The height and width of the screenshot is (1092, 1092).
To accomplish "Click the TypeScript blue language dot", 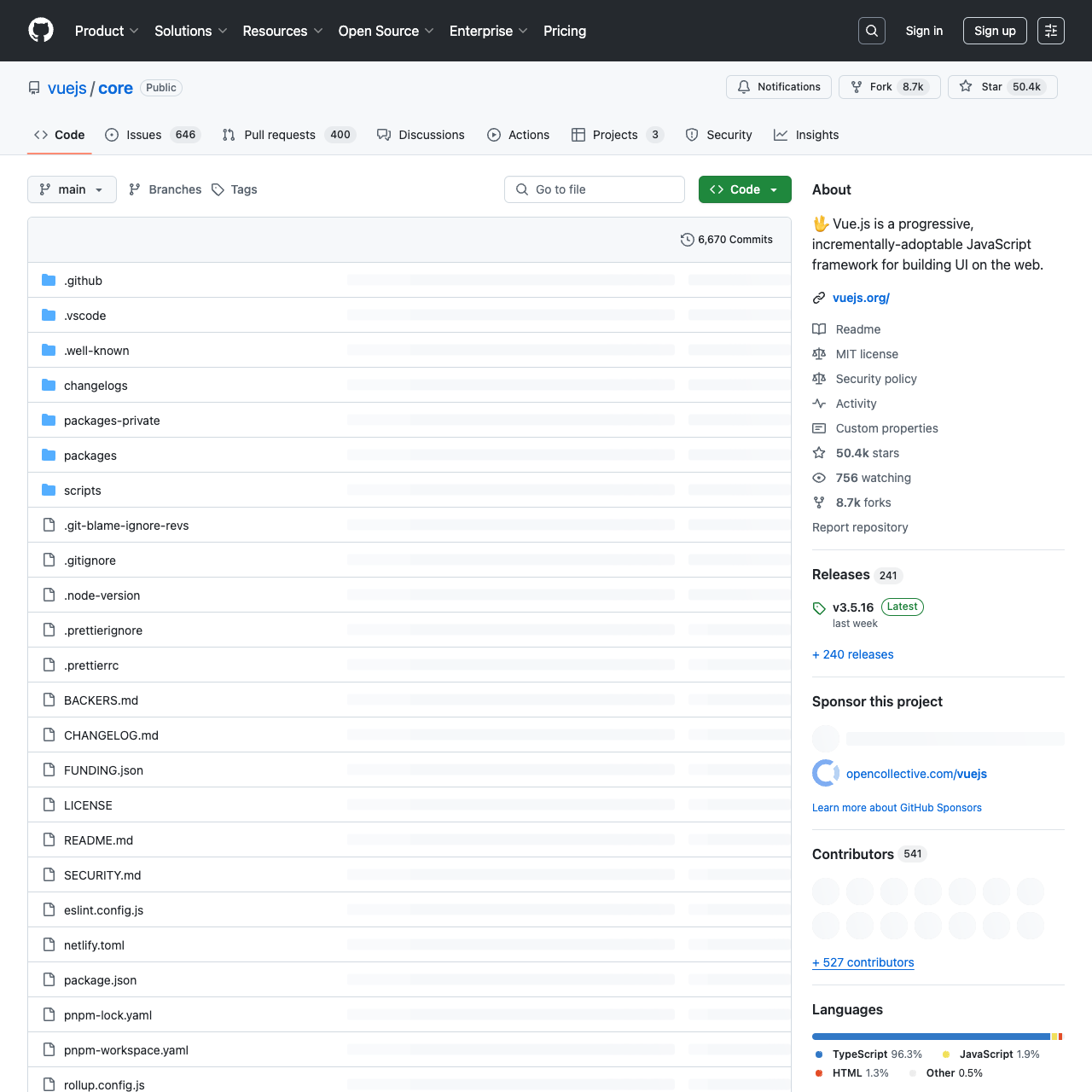I will click(819, 1054).
